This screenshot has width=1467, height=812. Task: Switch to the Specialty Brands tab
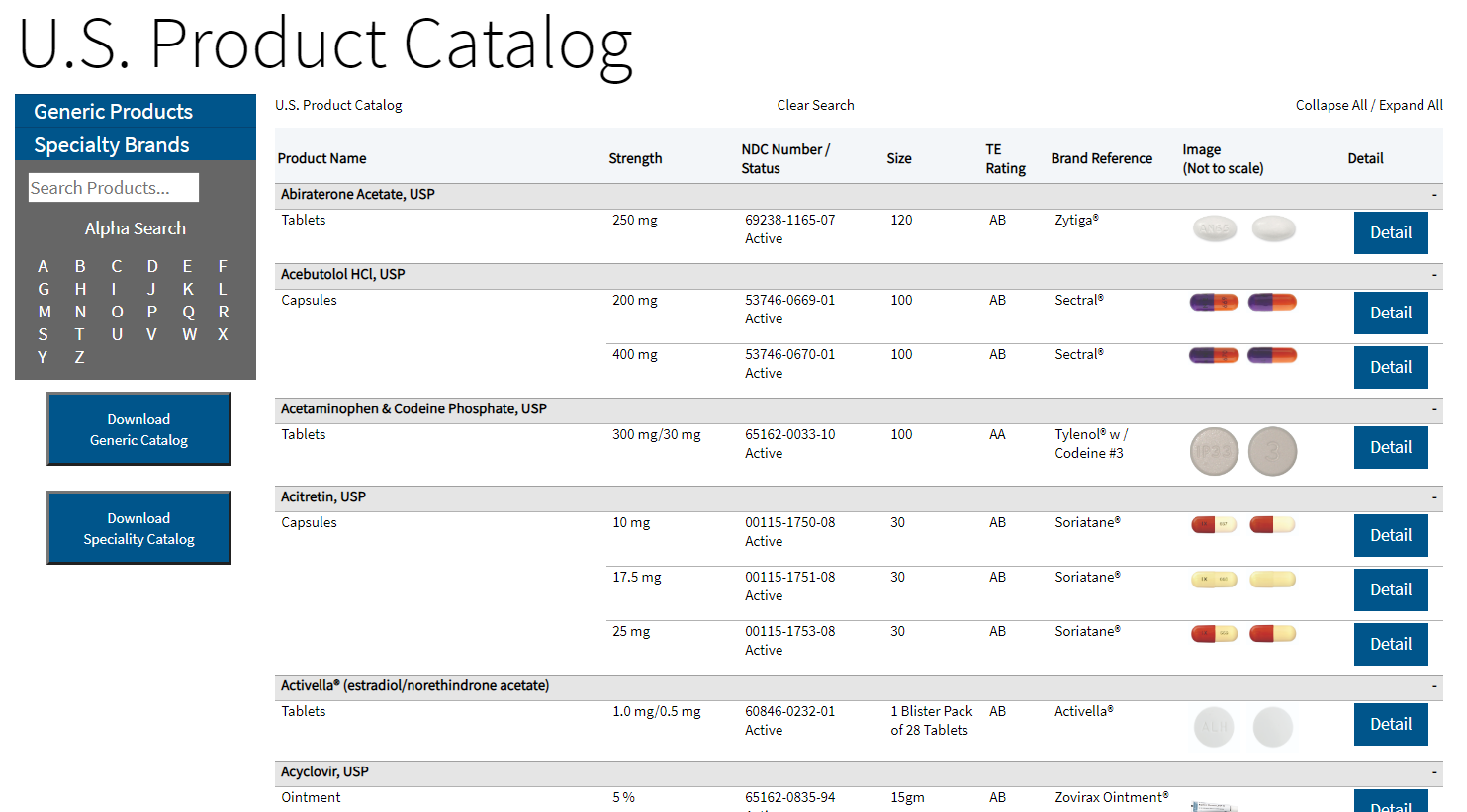(x=109, y=144)
